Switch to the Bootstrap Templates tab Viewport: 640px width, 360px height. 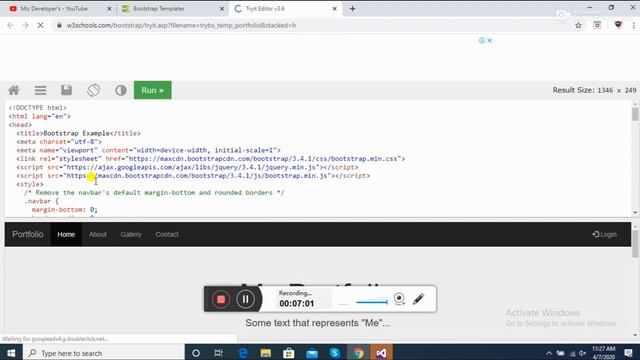(158, 9)
